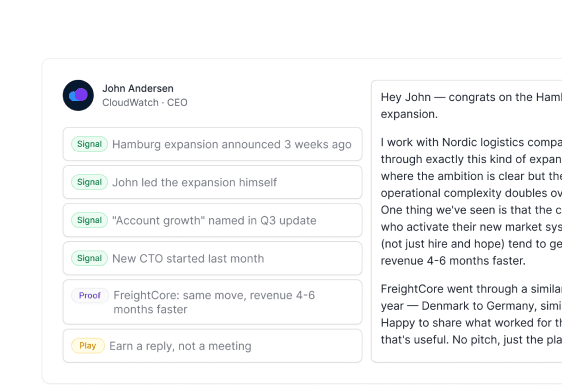Click the CloudWatch · CEO subtitle

145,103
